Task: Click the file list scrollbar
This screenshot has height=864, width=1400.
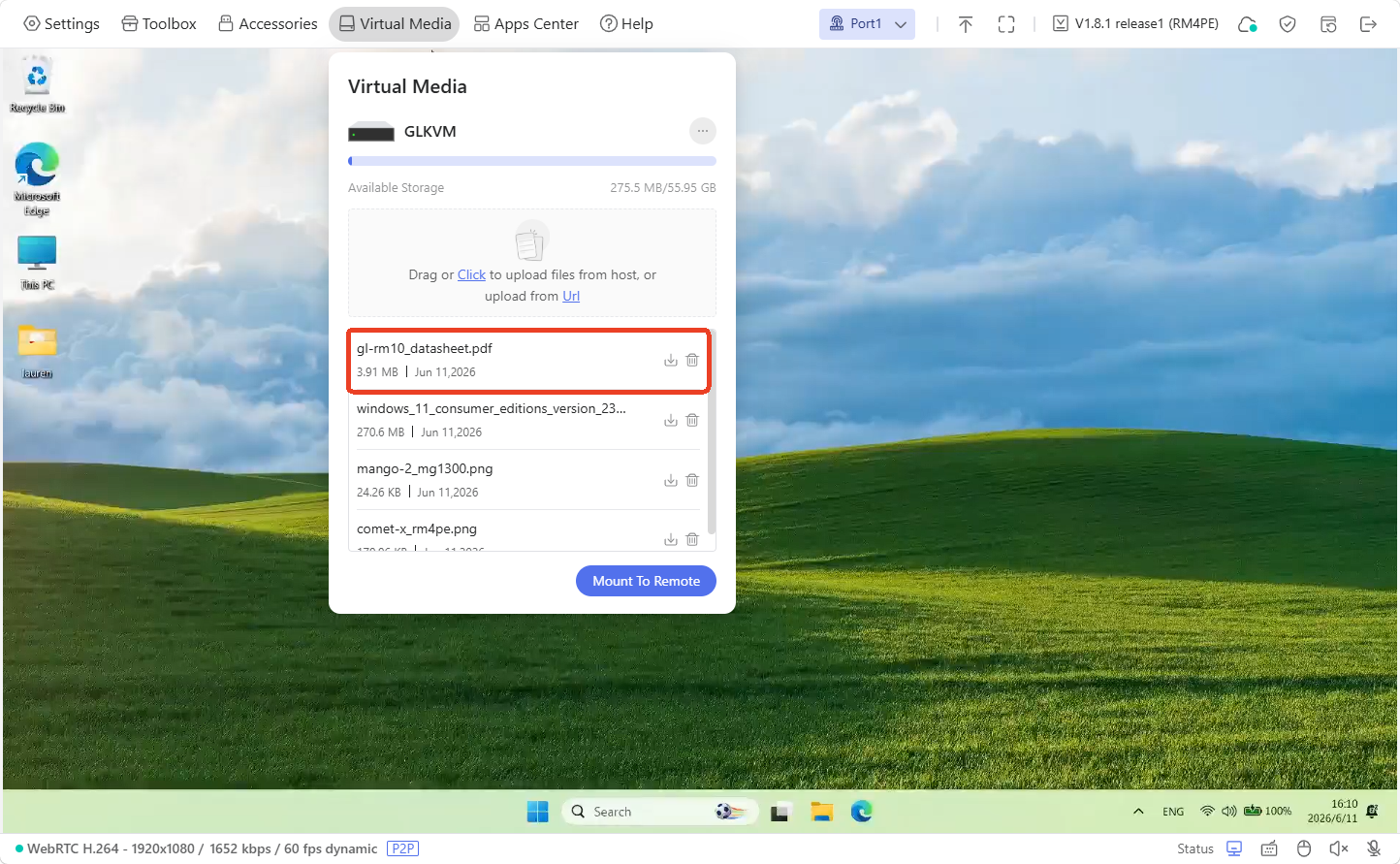Action: [x=712, y=433]
